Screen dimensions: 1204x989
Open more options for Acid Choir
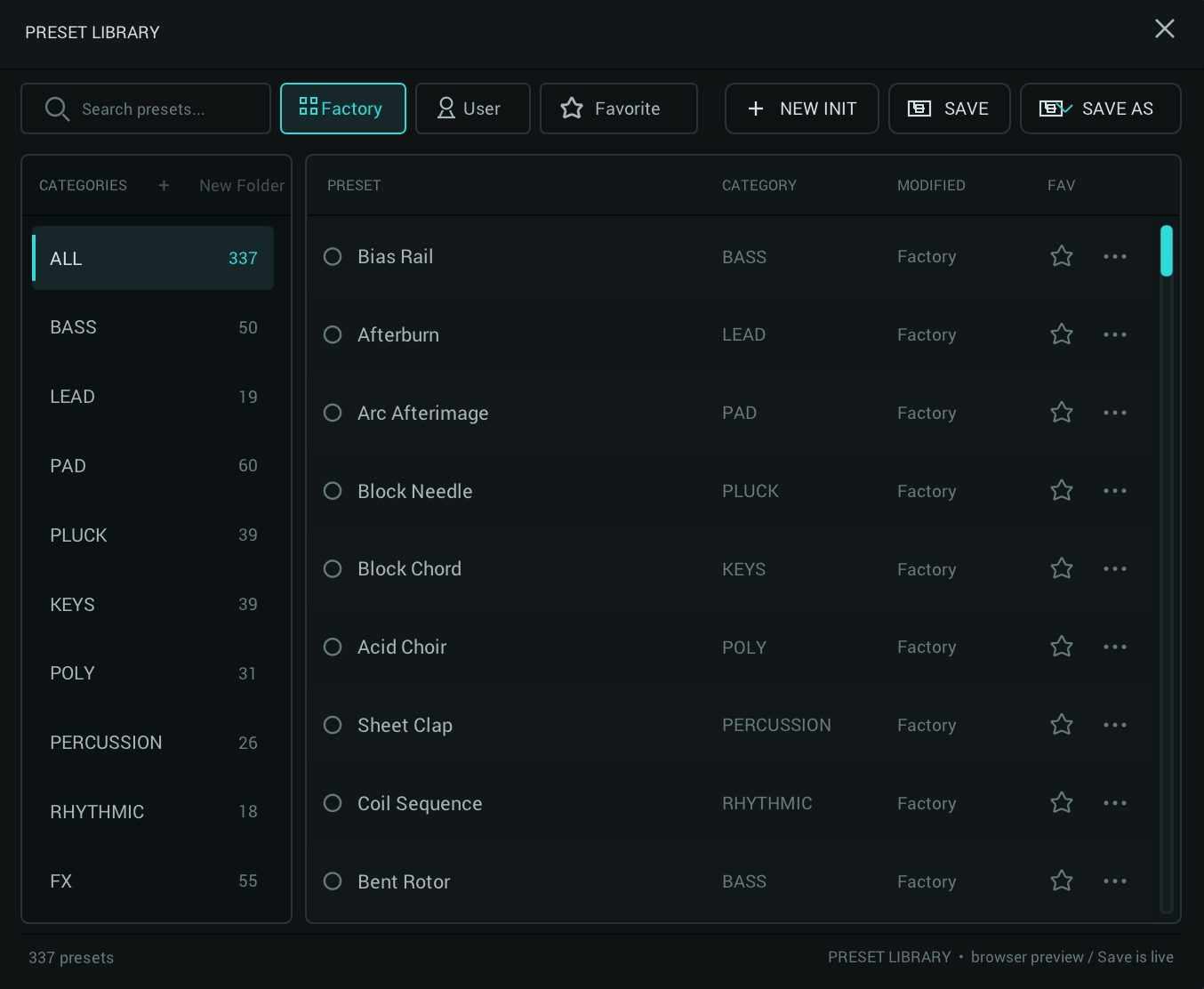[1115, 647]
